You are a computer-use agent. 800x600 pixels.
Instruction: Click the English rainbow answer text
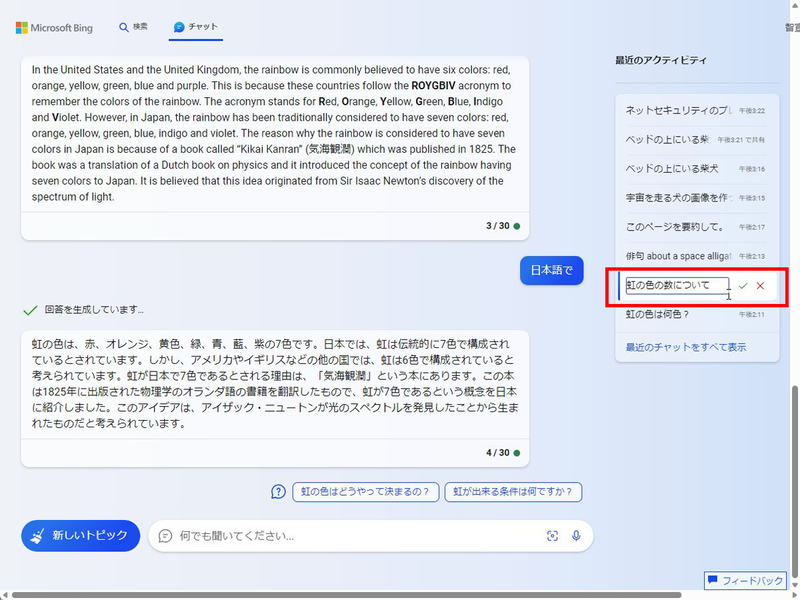(274, 133)
